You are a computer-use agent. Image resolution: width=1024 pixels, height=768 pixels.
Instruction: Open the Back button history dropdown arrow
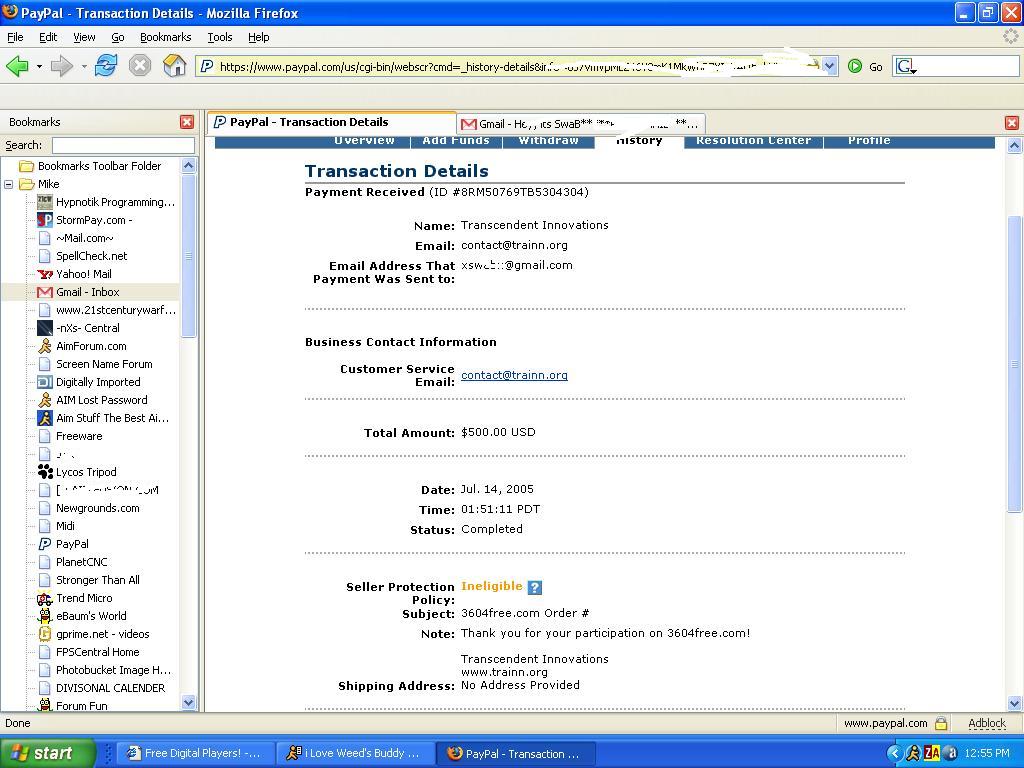click(x=39, y=66)
